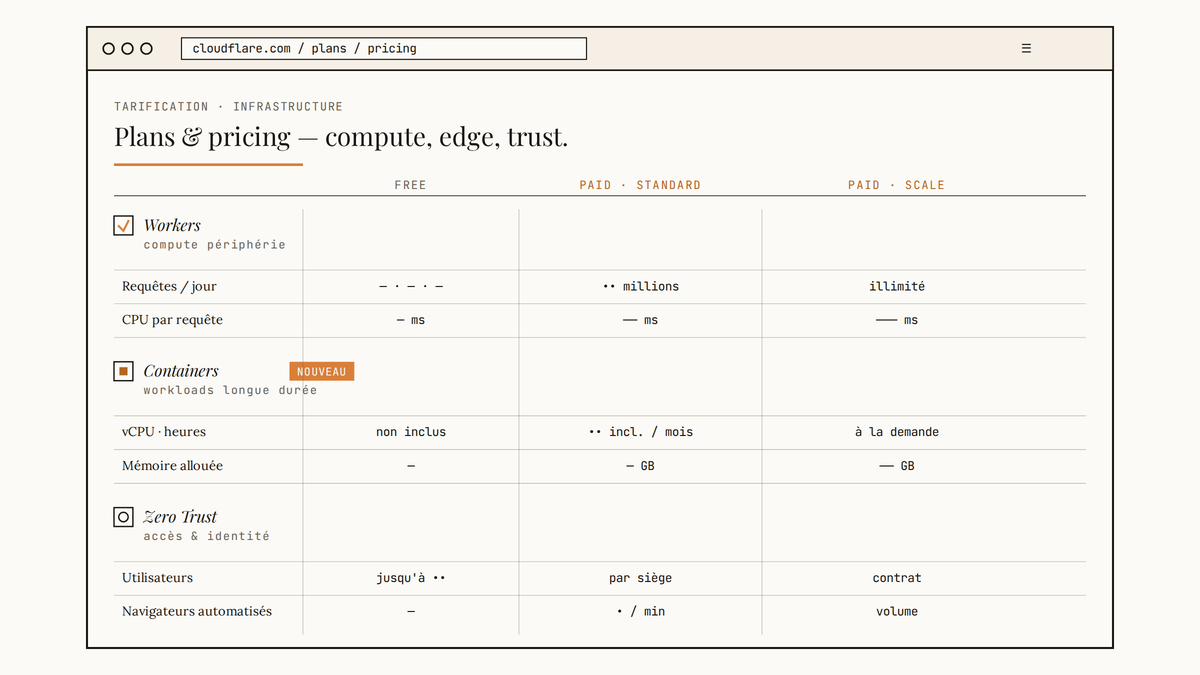Click the cloudflare.com / plans / pricing address bar
The width and height of the screenshot is (1200, 675).
(x=383, y=48)
